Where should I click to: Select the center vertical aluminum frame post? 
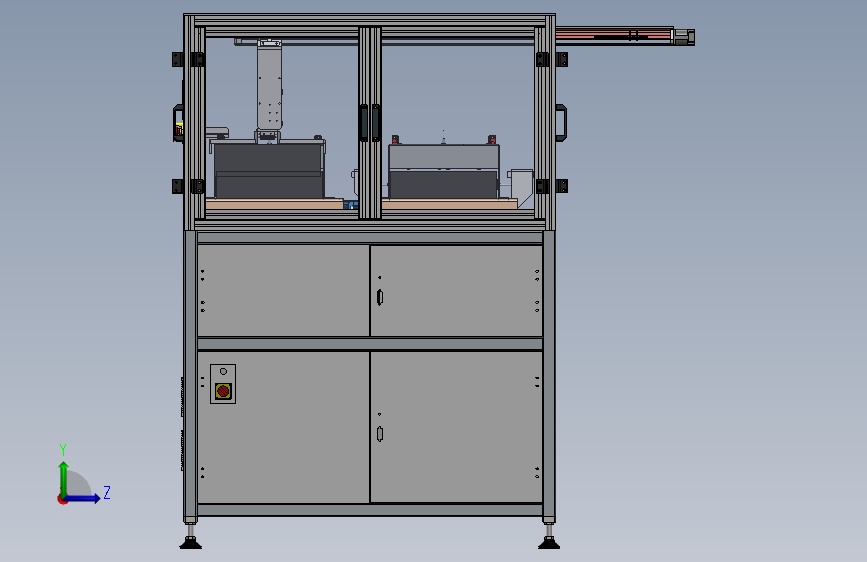click(370, 123)
